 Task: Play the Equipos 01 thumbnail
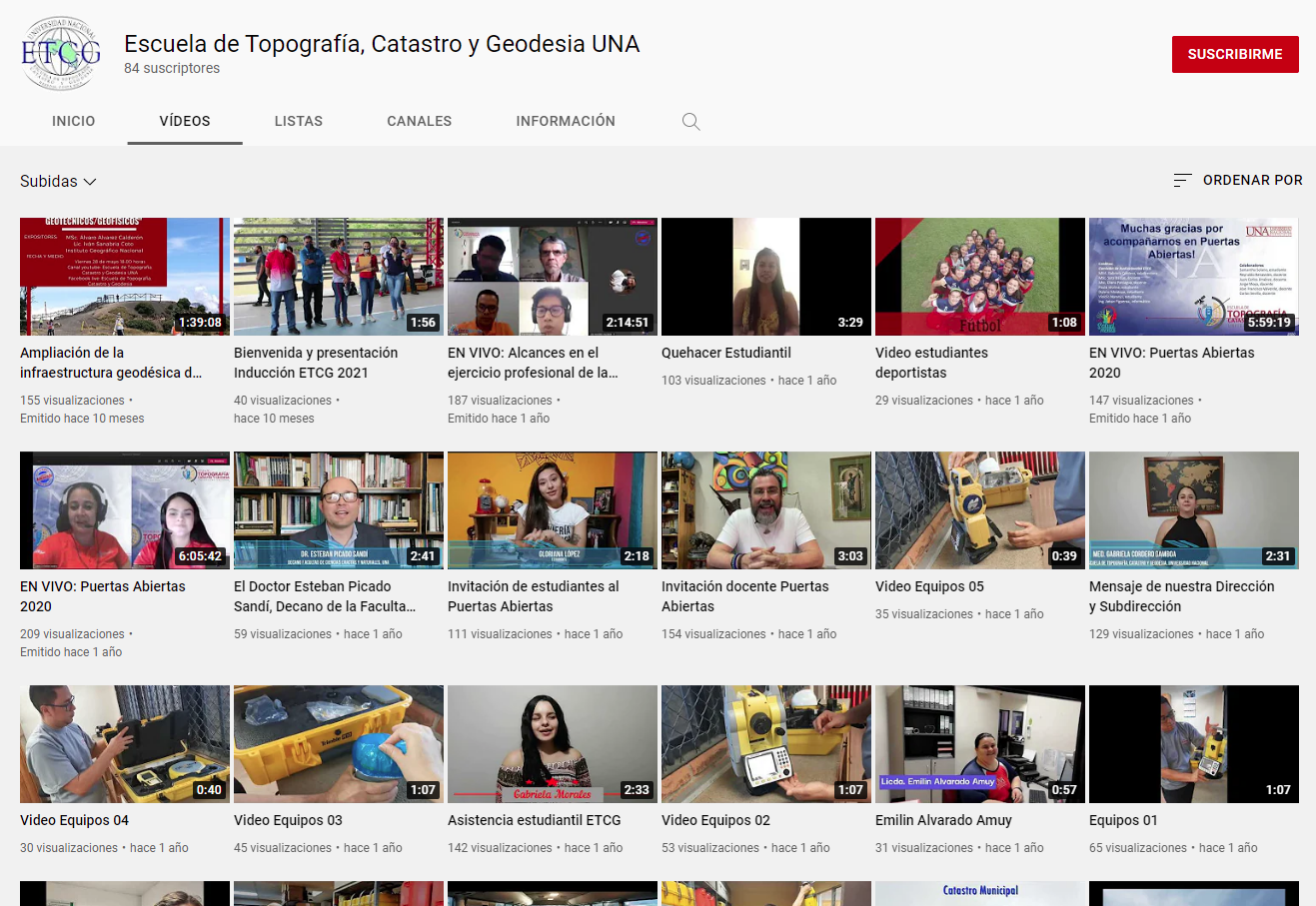[1194, 744]
